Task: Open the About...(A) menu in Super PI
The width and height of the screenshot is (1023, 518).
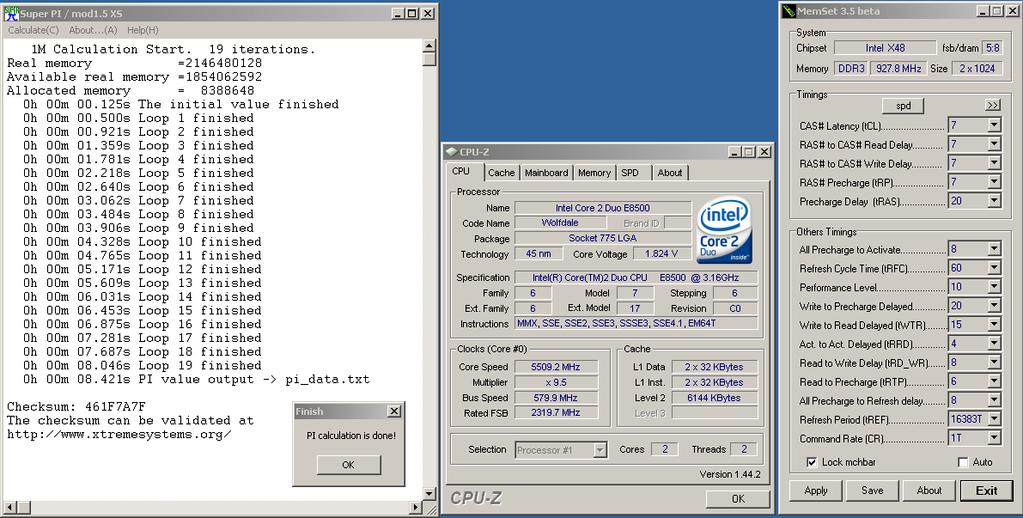Action: point(93,30)
